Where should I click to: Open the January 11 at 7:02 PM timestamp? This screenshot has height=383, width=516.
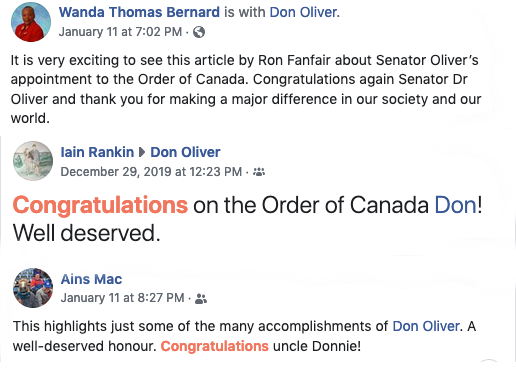tap(120, 32)
